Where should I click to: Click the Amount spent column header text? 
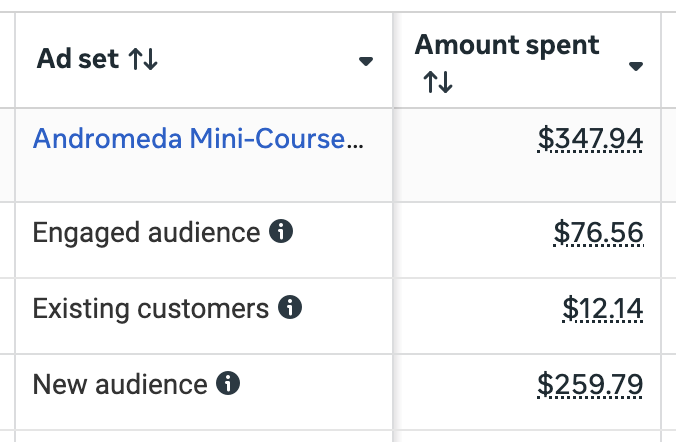(x=507, y=45)
